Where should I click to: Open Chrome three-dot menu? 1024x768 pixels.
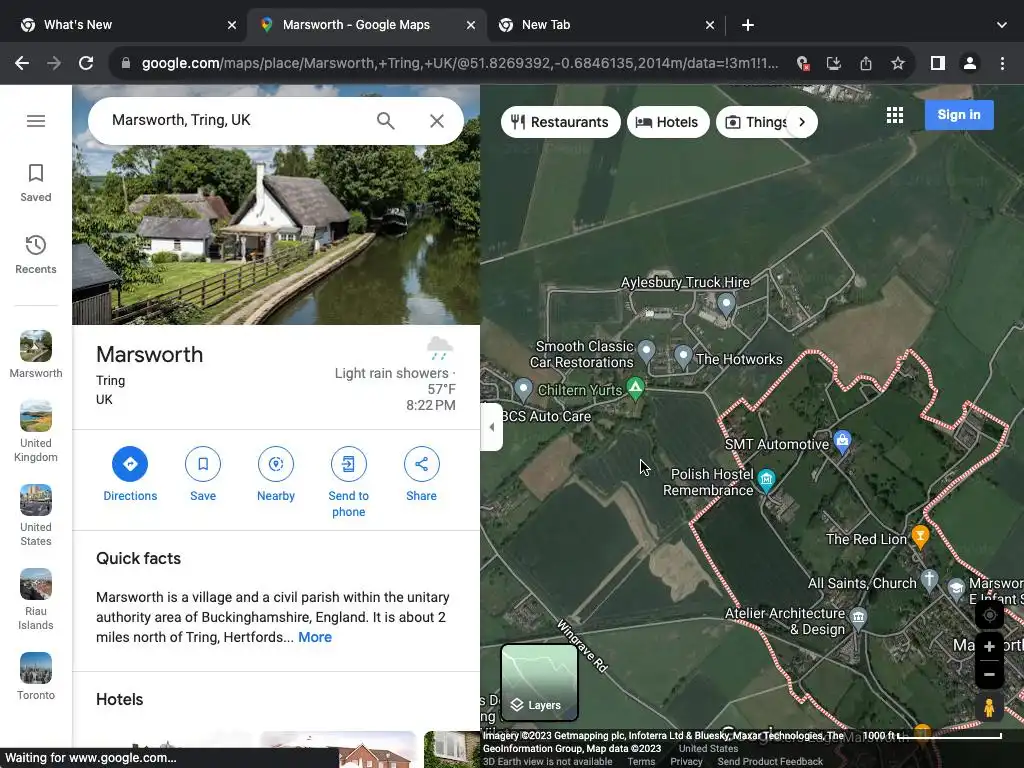(1002, 63)
